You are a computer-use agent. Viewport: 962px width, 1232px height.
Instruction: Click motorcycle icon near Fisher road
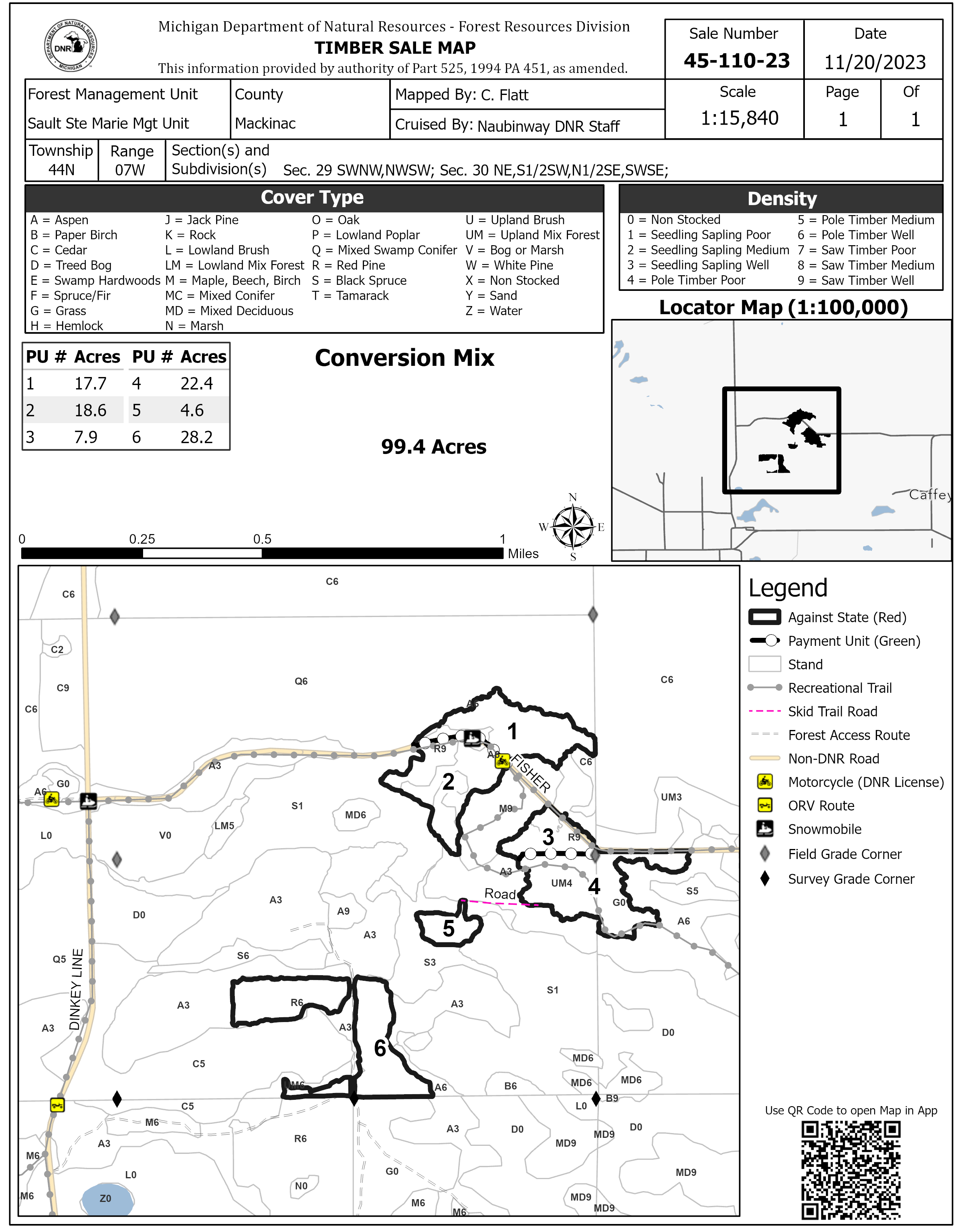tap(502, 761)
